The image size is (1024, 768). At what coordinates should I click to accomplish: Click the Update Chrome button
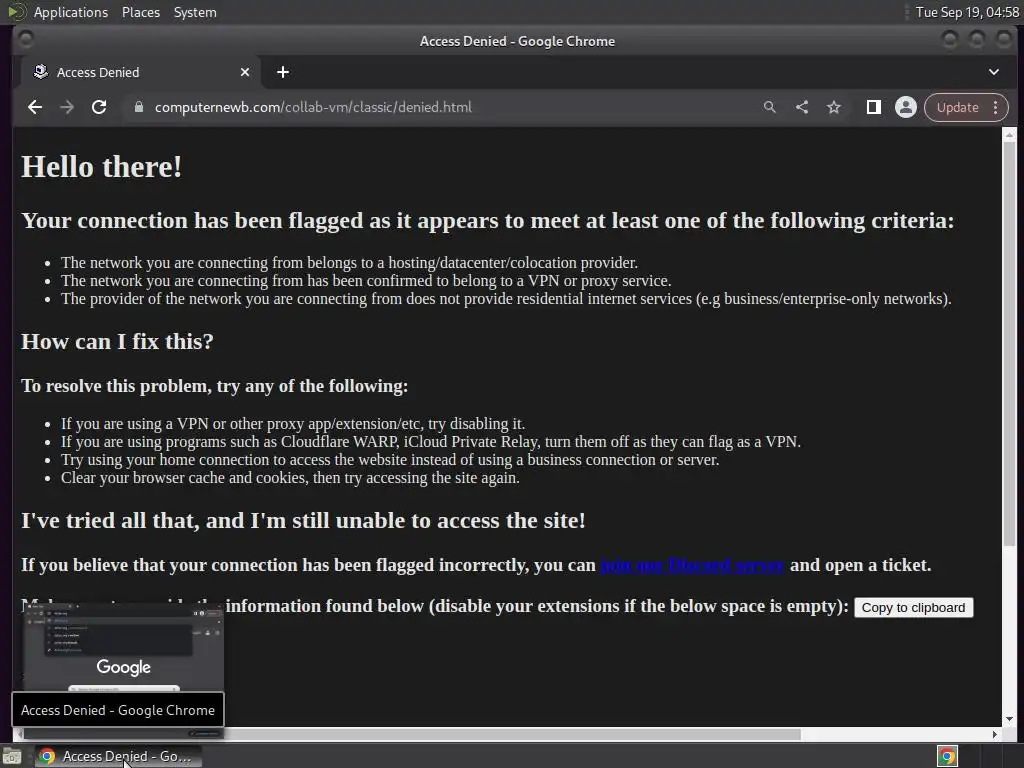tap(966, 107)
